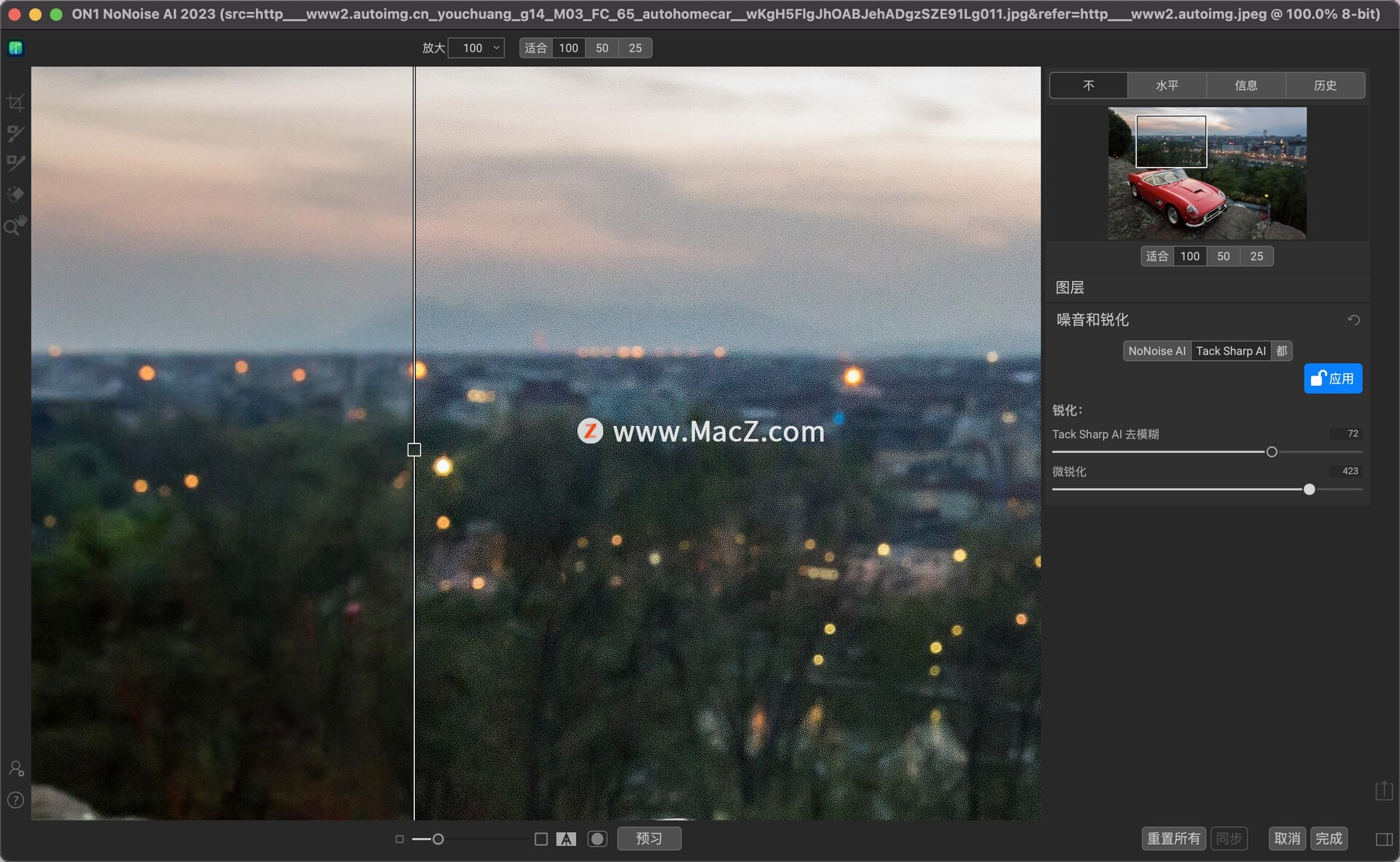1400x862 pixels.
Task: Open the 放大 zoom percentage dropdown
Action: pos(477,48)
